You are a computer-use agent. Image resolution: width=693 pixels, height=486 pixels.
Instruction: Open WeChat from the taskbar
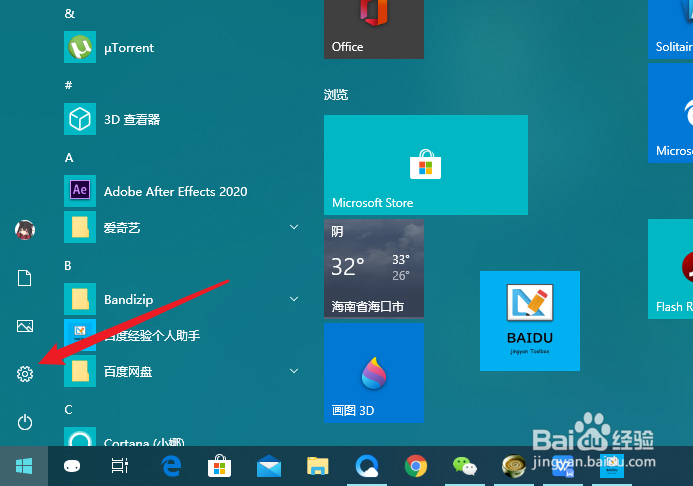465,466
